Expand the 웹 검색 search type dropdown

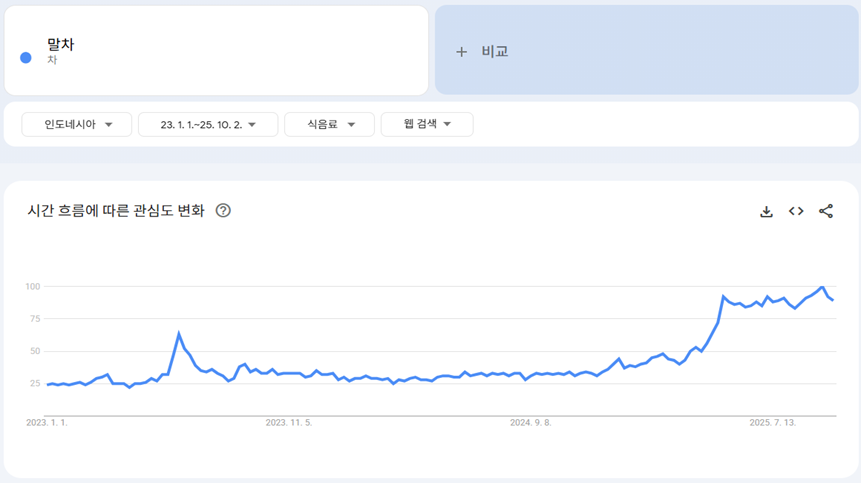pos(426,124)
